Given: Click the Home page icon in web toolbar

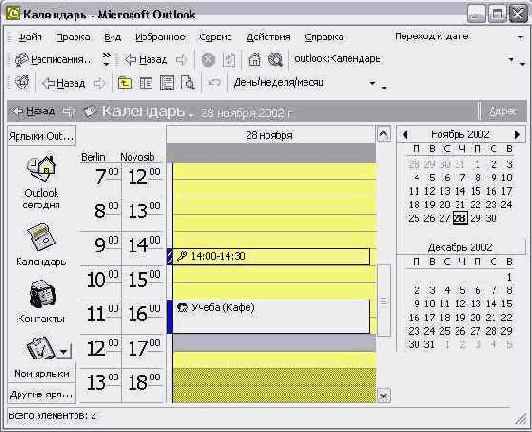Looking at the screenshot, I should [x=254, y=60].
